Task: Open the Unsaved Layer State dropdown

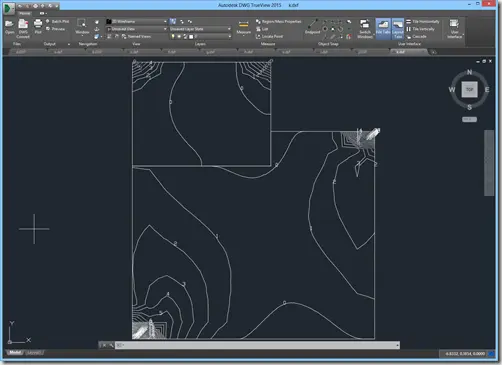Action: coord(200,29)
